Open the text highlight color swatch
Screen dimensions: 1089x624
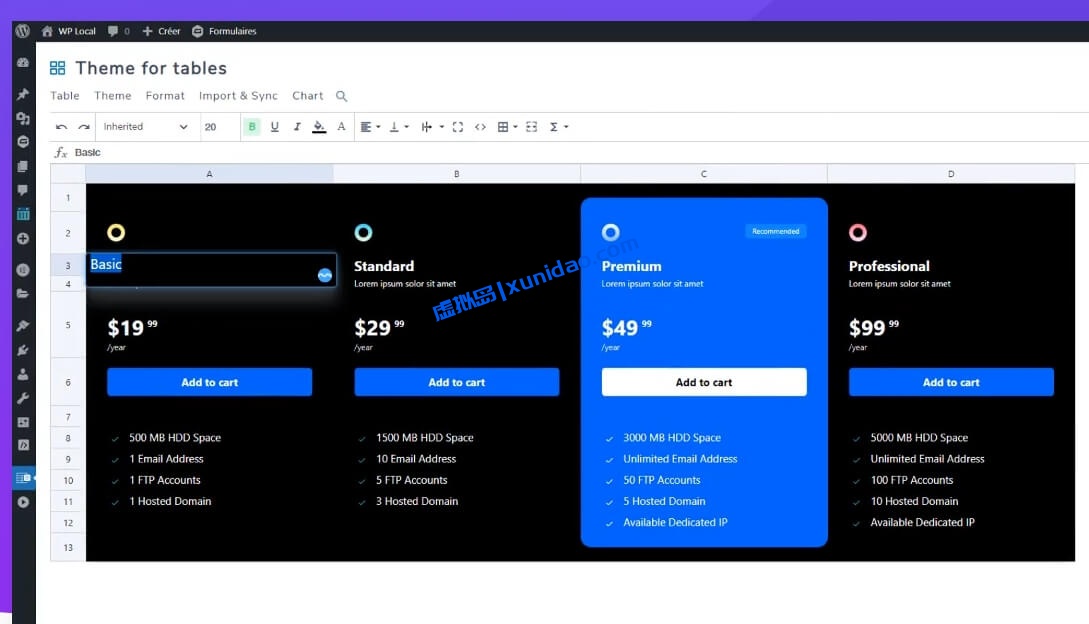pyautogui.click(x=319, y=126)
